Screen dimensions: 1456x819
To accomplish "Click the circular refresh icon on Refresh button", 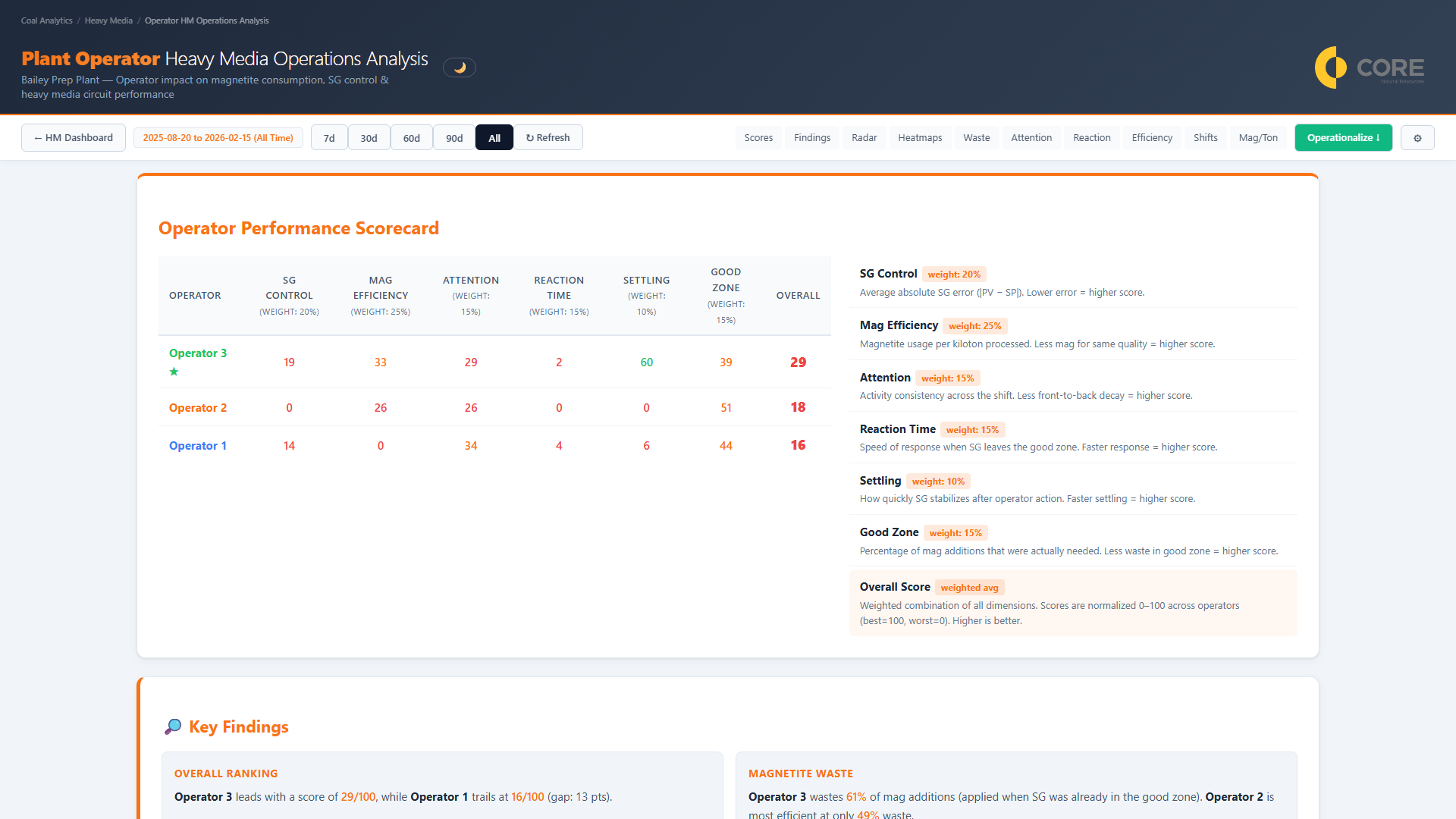I will coord(529,137).
